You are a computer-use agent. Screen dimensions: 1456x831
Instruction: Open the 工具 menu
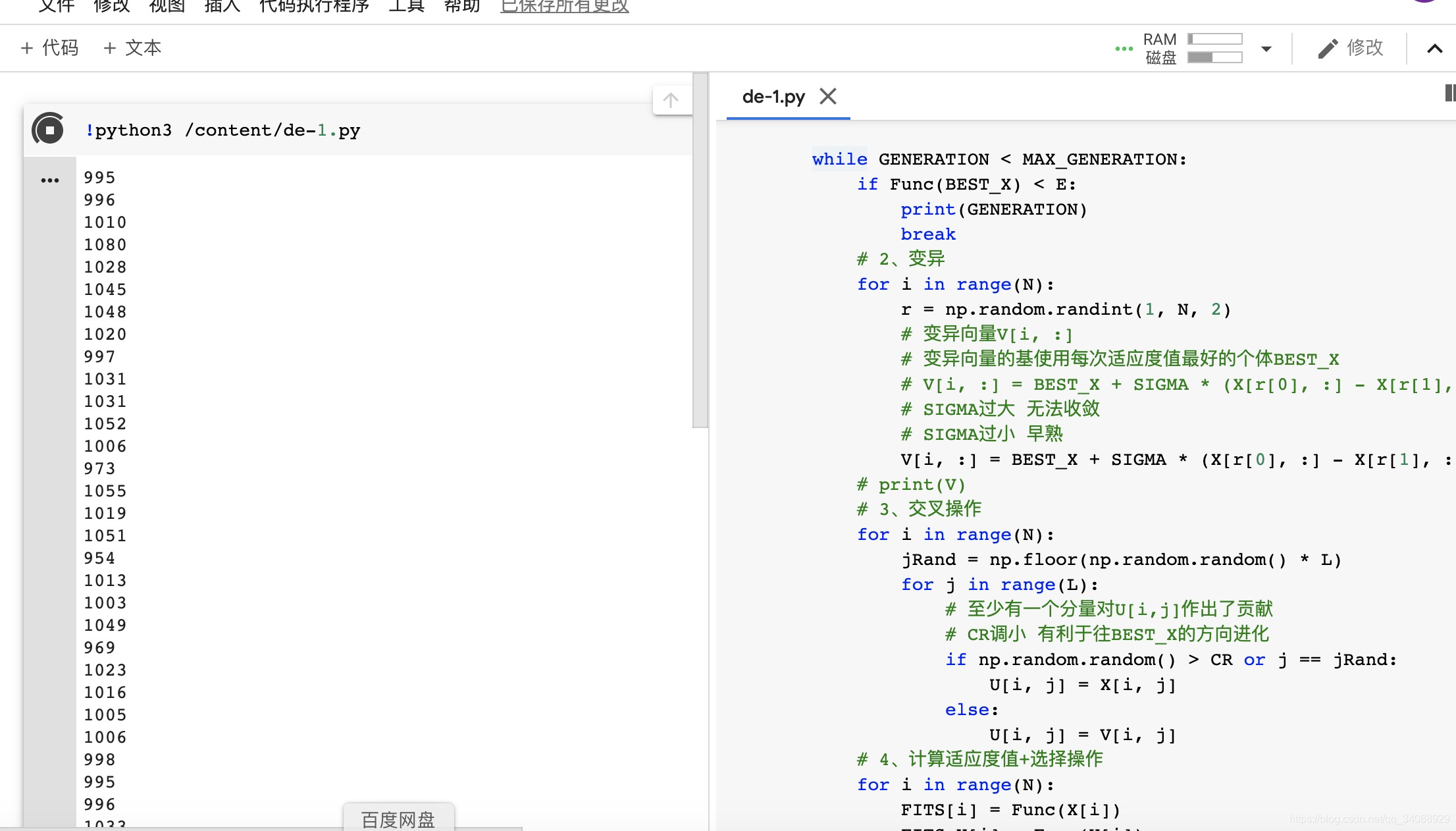click(x=406, y=7)
